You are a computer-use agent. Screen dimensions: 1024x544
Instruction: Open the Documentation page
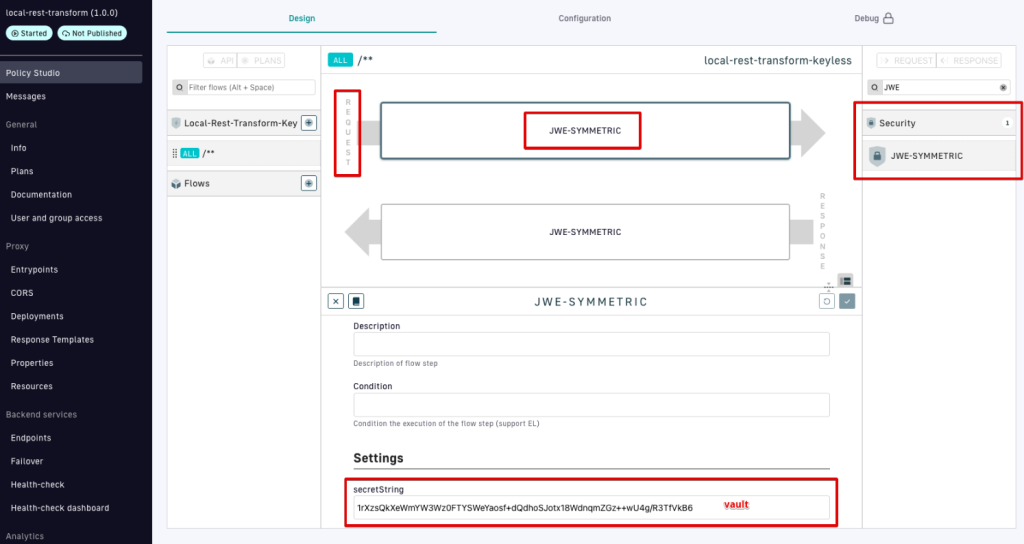41,195
